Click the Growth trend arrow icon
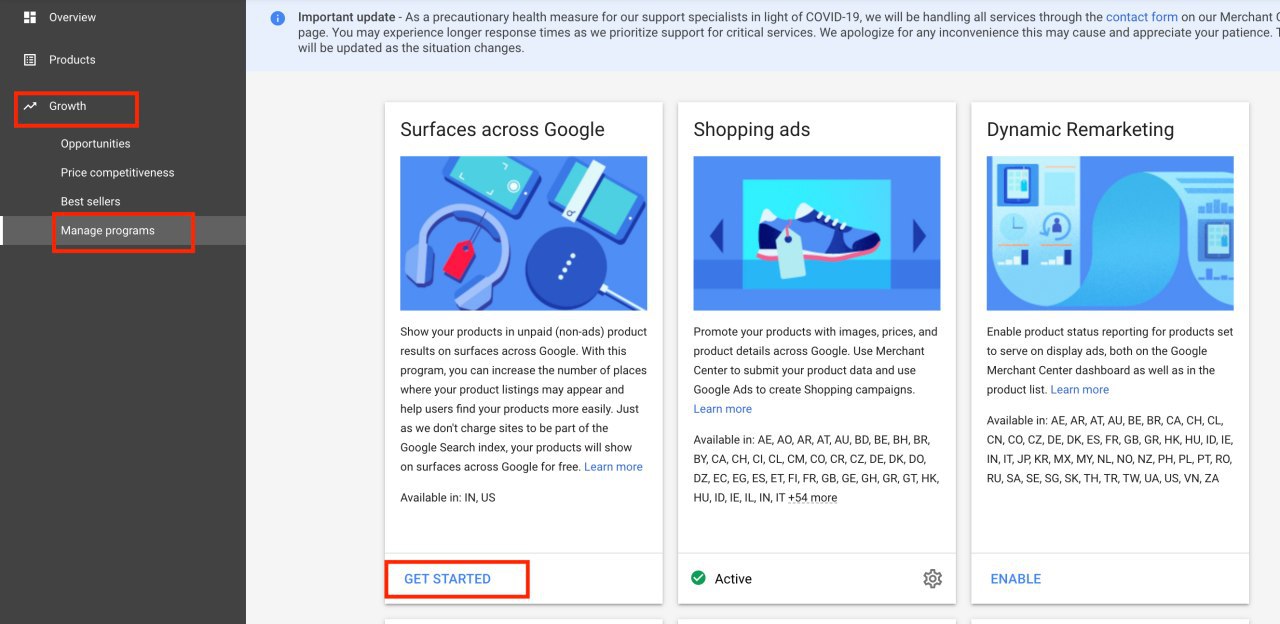The image size is (1280, 624). pos(30,106)
